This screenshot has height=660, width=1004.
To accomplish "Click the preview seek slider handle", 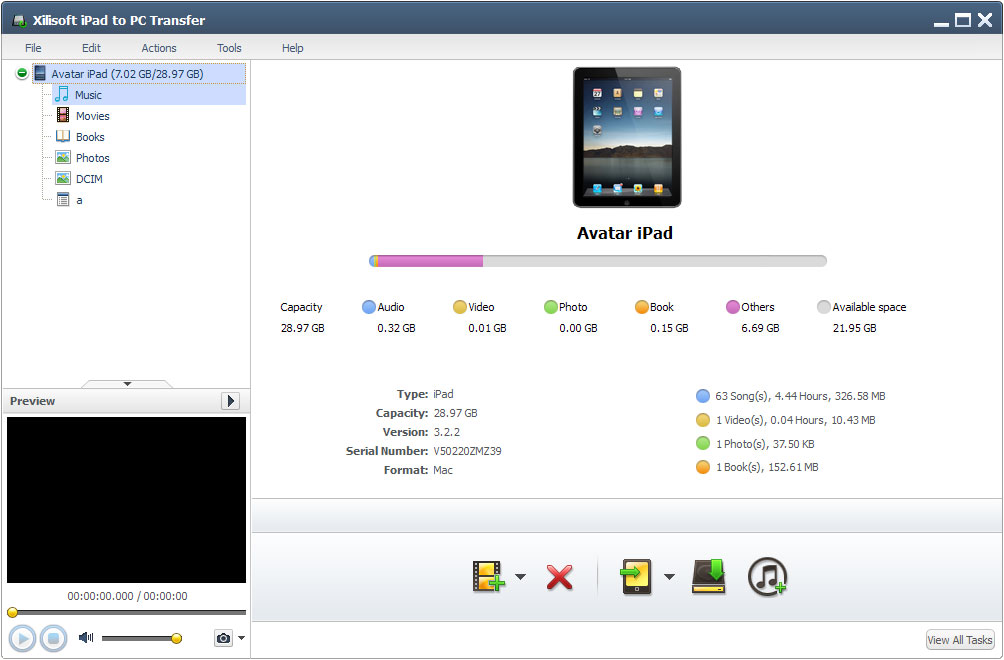I will (12, 613).
